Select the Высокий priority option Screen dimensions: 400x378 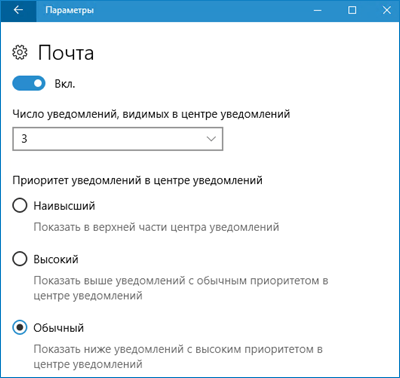point(20,259)
